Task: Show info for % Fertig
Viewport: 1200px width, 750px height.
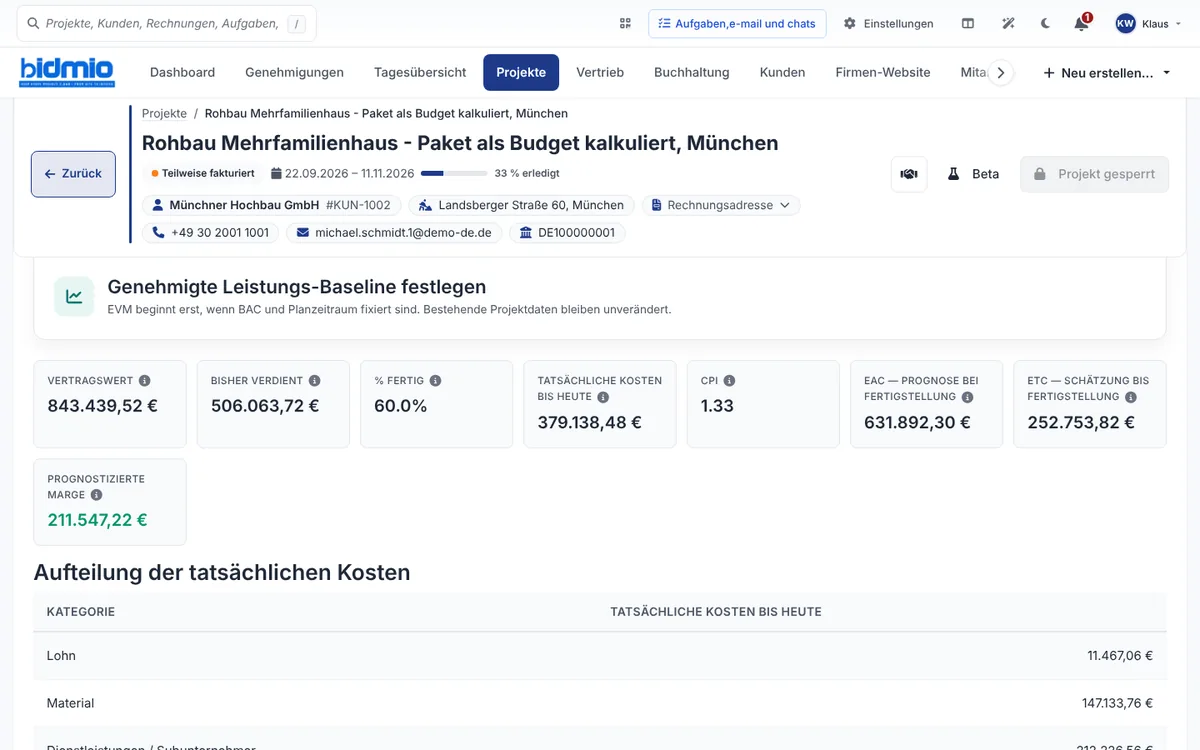Action: 435,381
